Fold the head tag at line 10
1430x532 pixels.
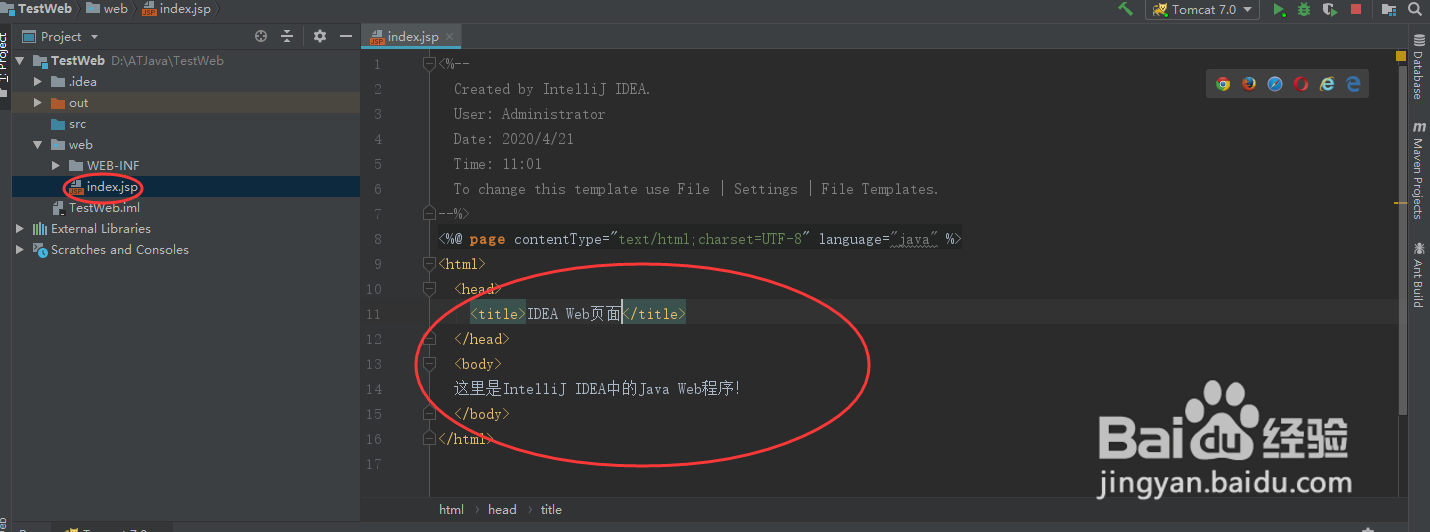[429, 289]
